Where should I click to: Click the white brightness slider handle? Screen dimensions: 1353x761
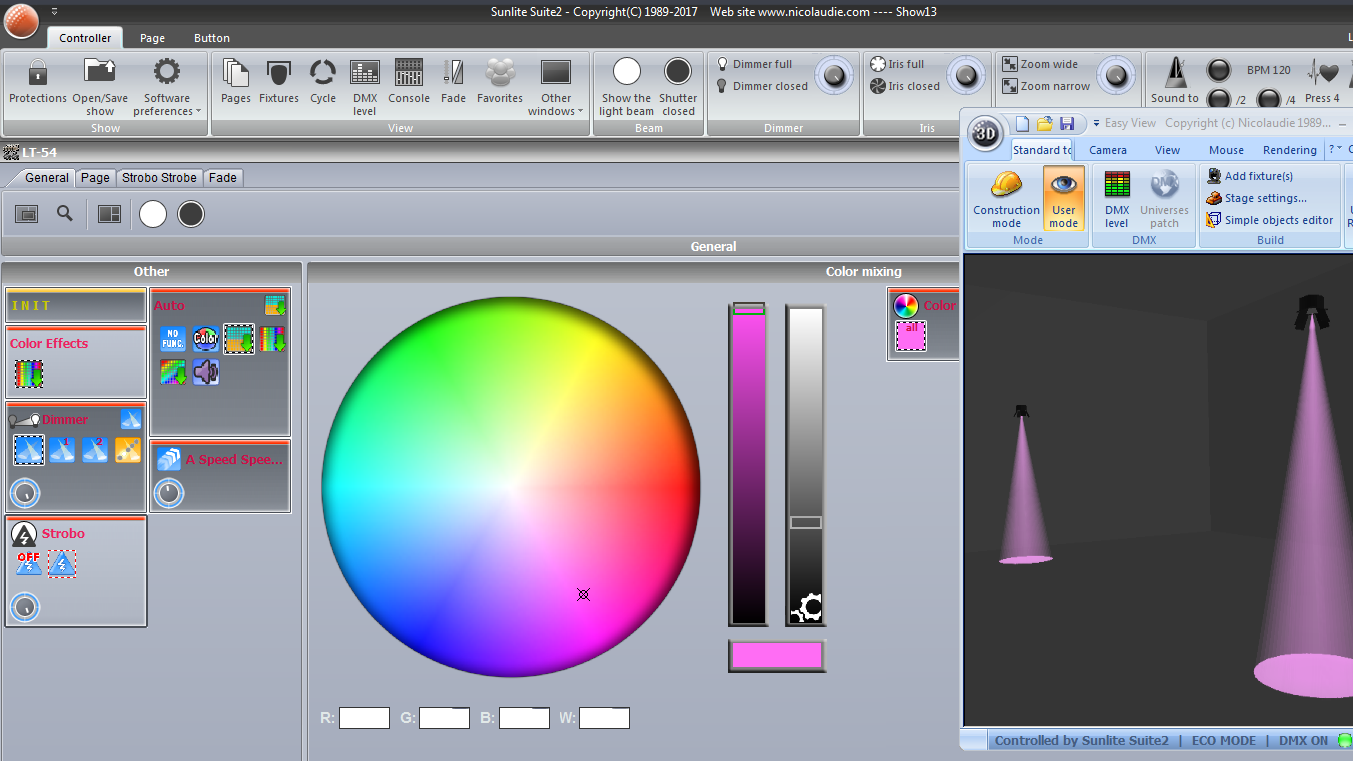pyautogui.click(x=806, y=522)
